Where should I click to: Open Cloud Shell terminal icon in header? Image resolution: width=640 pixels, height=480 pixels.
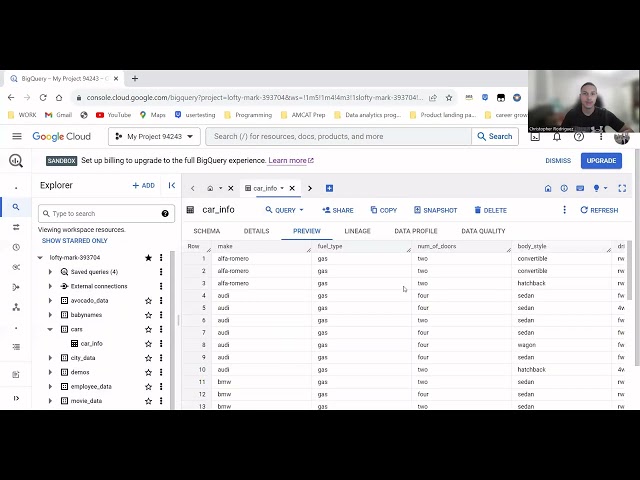coord(535,137)
